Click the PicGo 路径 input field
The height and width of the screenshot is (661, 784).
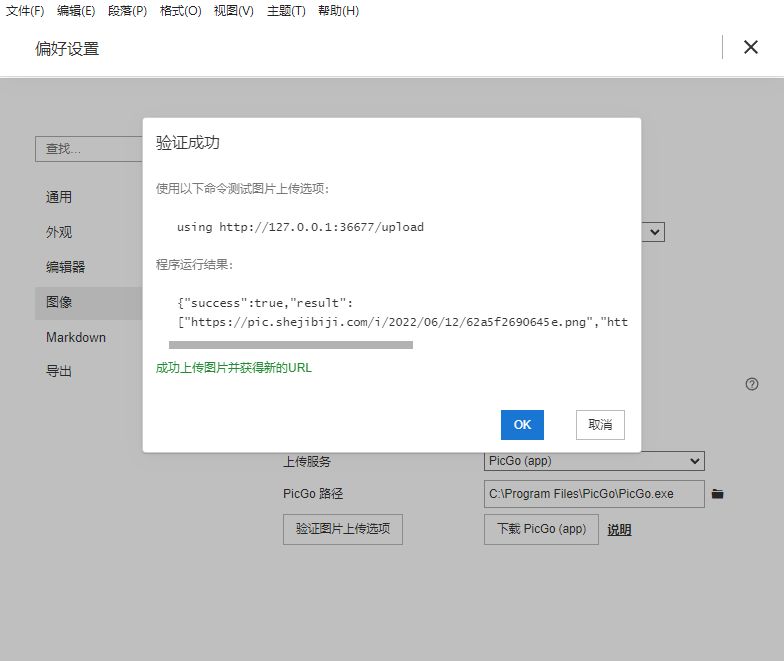pyautogui.click(x=594, y=494)
